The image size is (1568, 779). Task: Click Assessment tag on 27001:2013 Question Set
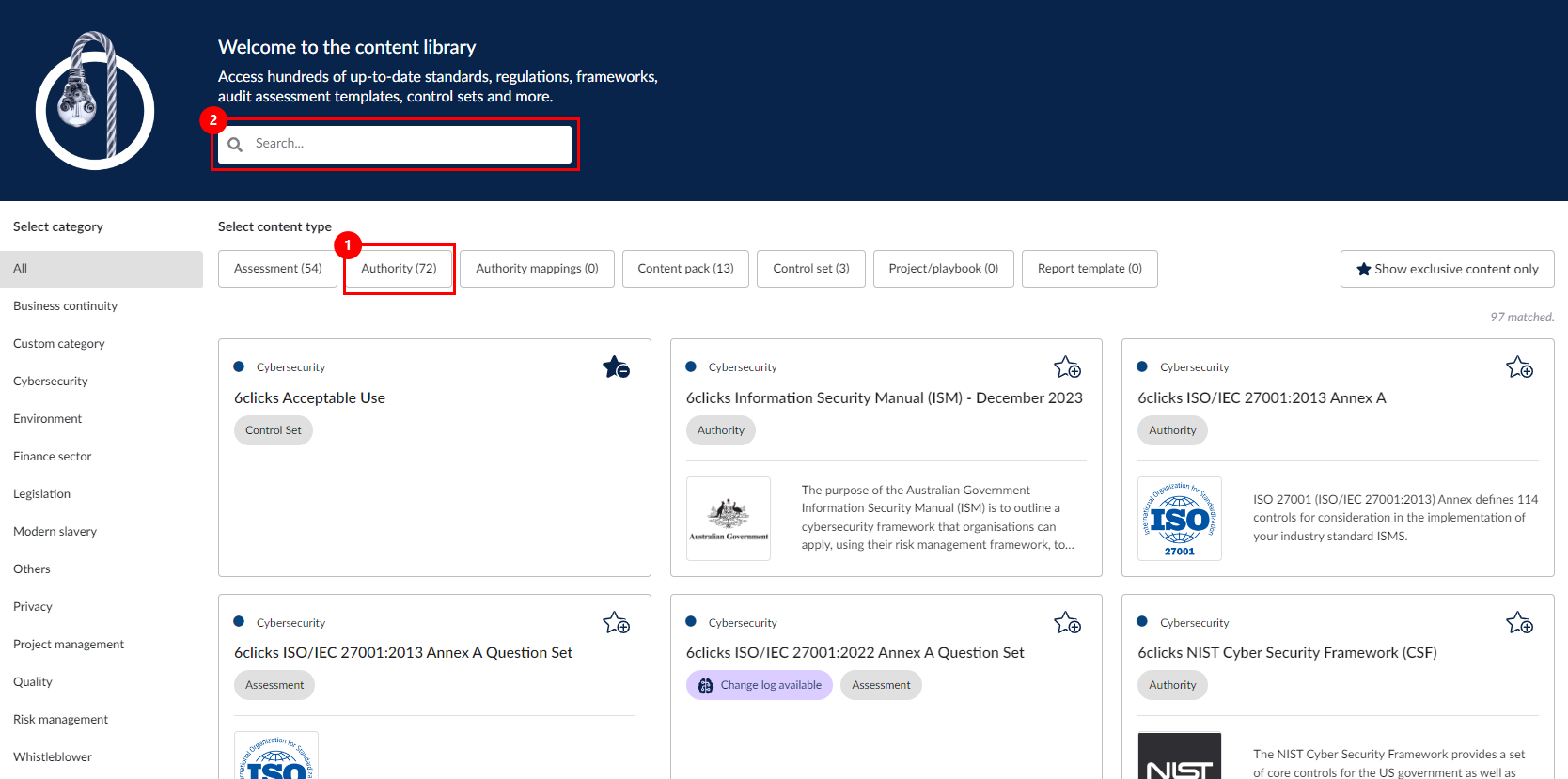tap(274, 685)
